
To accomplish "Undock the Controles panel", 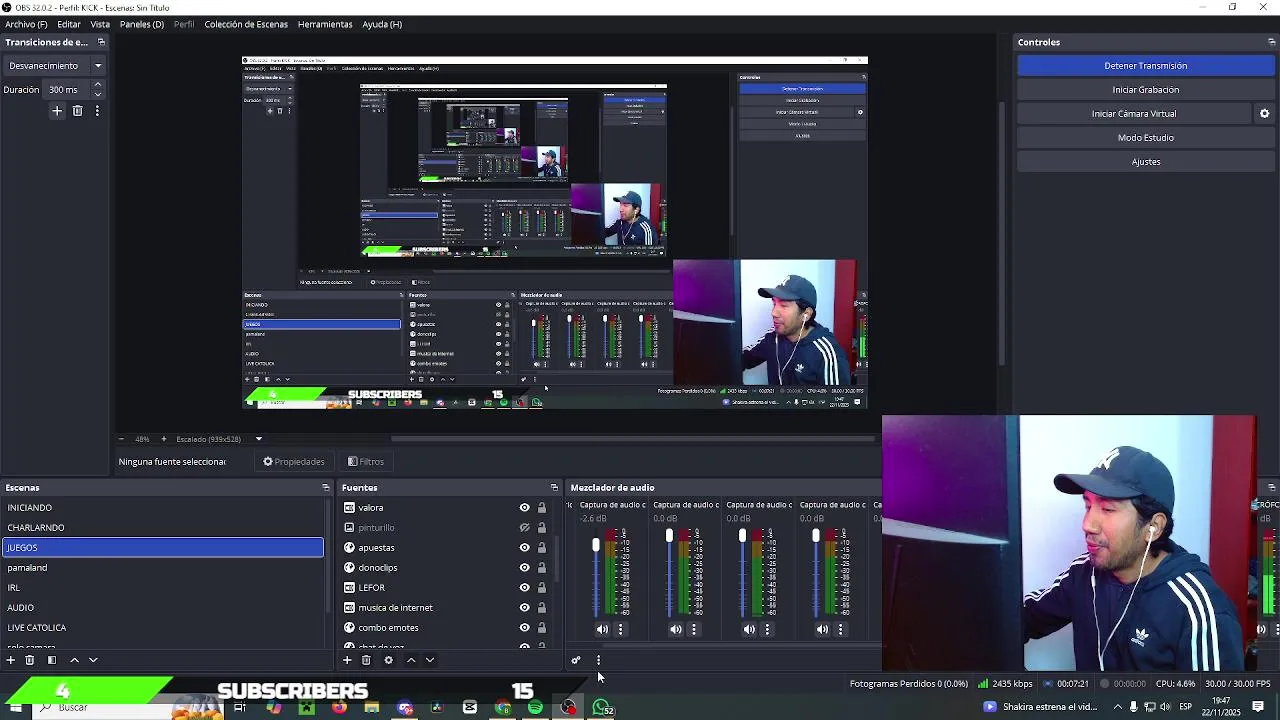I will [1271, 42].
